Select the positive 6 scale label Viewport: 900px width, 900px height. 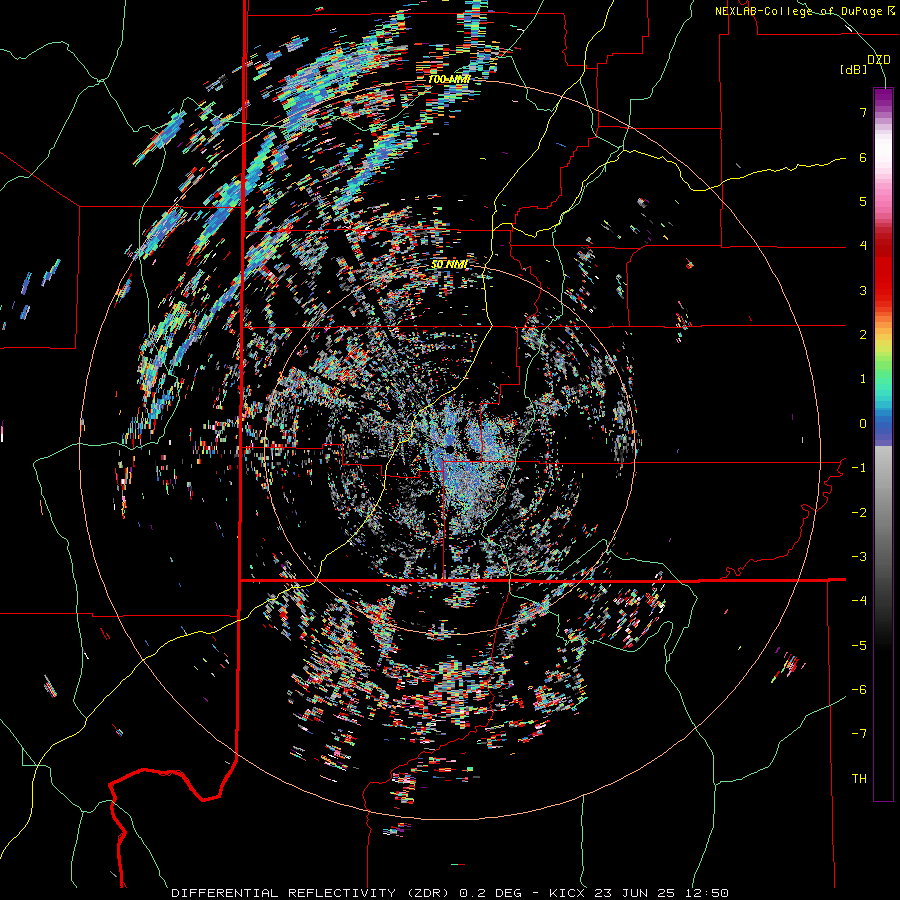coord(863,157)
